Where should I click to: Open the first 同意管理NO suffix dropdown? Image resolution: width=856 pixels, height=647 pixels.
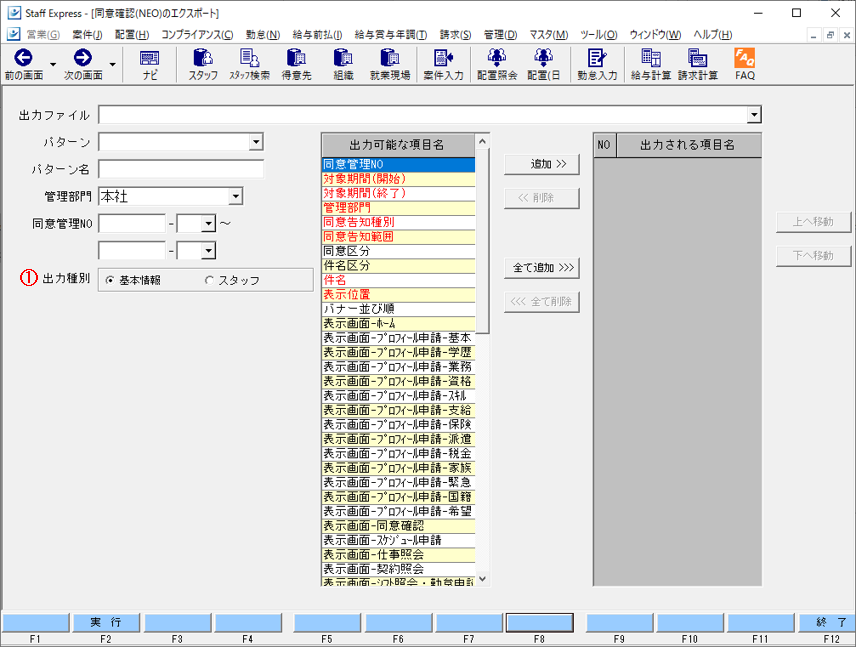coord(209,223)
